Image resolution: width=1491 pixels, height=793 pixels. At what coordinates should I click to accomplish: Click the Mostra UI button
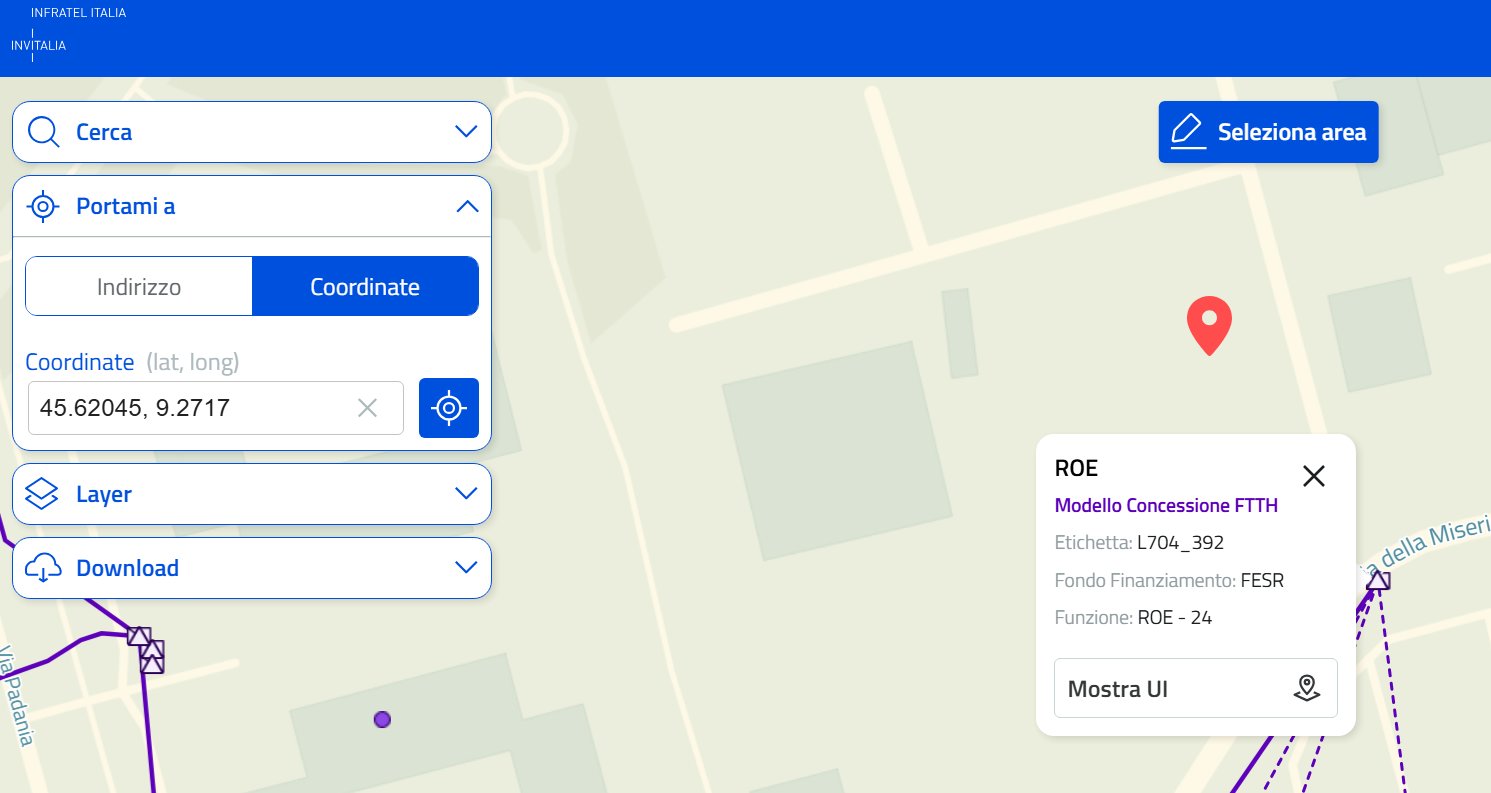1195,688
